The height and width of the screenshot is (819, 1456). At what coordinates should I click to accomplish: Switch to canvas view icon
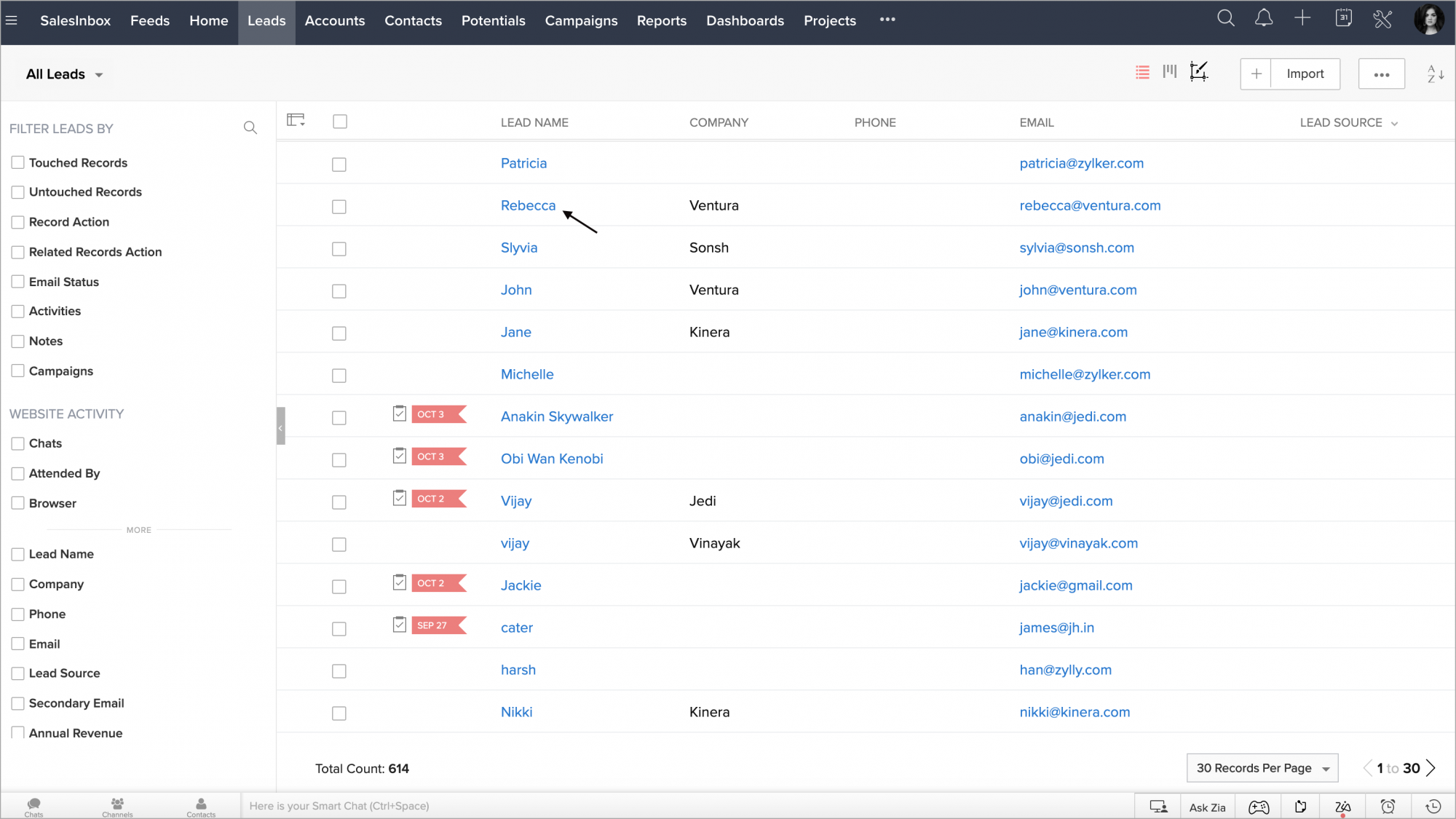(1199, 71)
